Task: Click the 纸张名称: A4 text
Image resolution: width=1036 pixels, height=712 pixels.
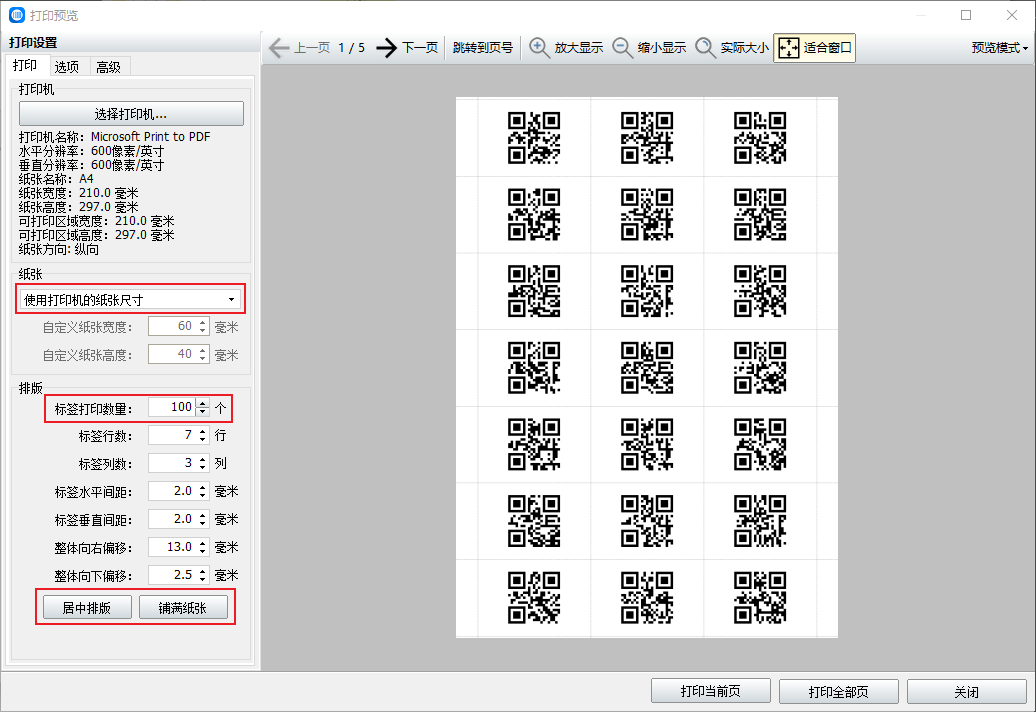Action: 56,179
